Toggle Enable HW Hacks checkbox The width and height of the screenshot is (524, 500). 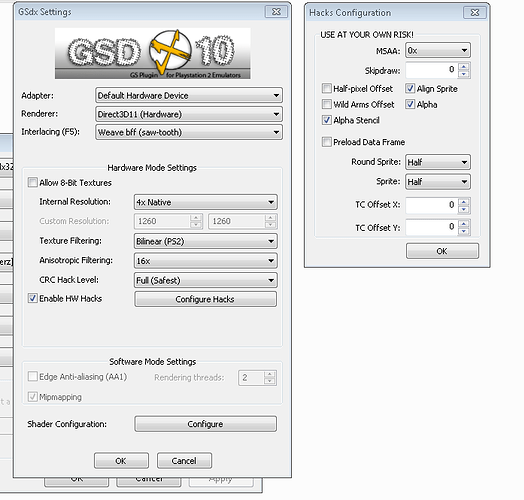coord(32,298)
